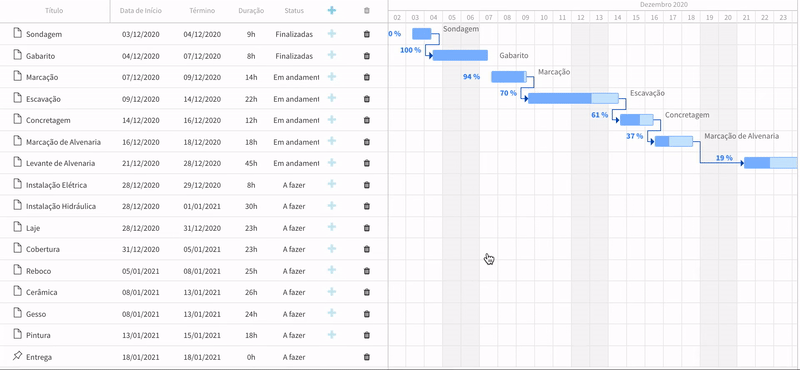Click day 14 in the timeline header
The image size is (800, 370).
[617, 17]
